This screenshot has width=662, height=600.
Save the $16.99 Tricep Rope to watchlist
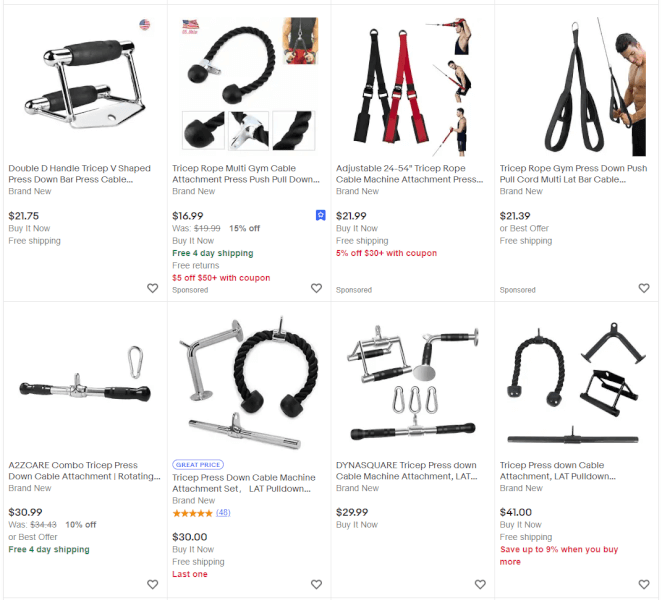coord(316,288)
